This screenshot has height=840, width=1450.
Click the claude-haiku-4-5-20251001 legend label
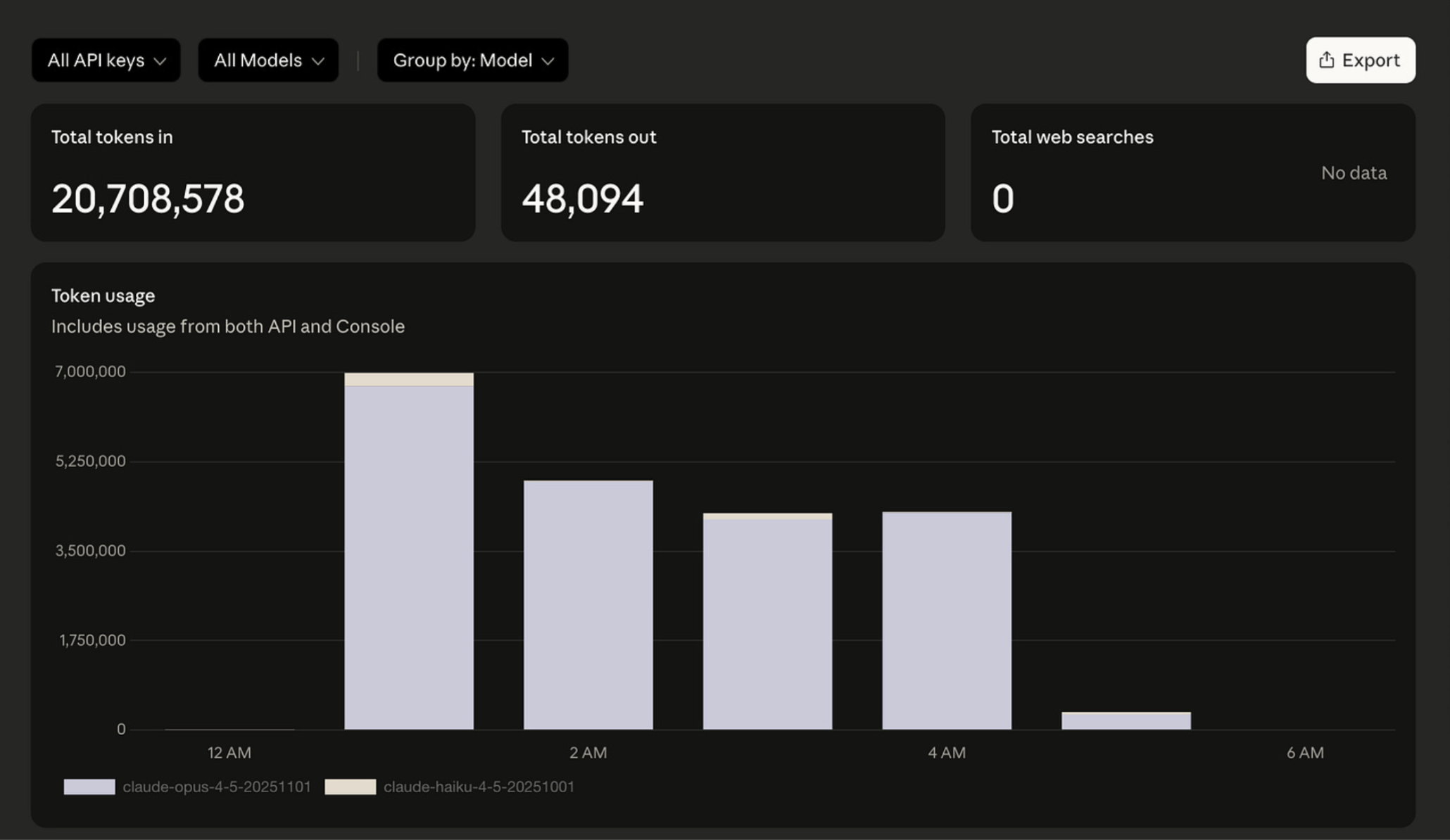point(479,787)
